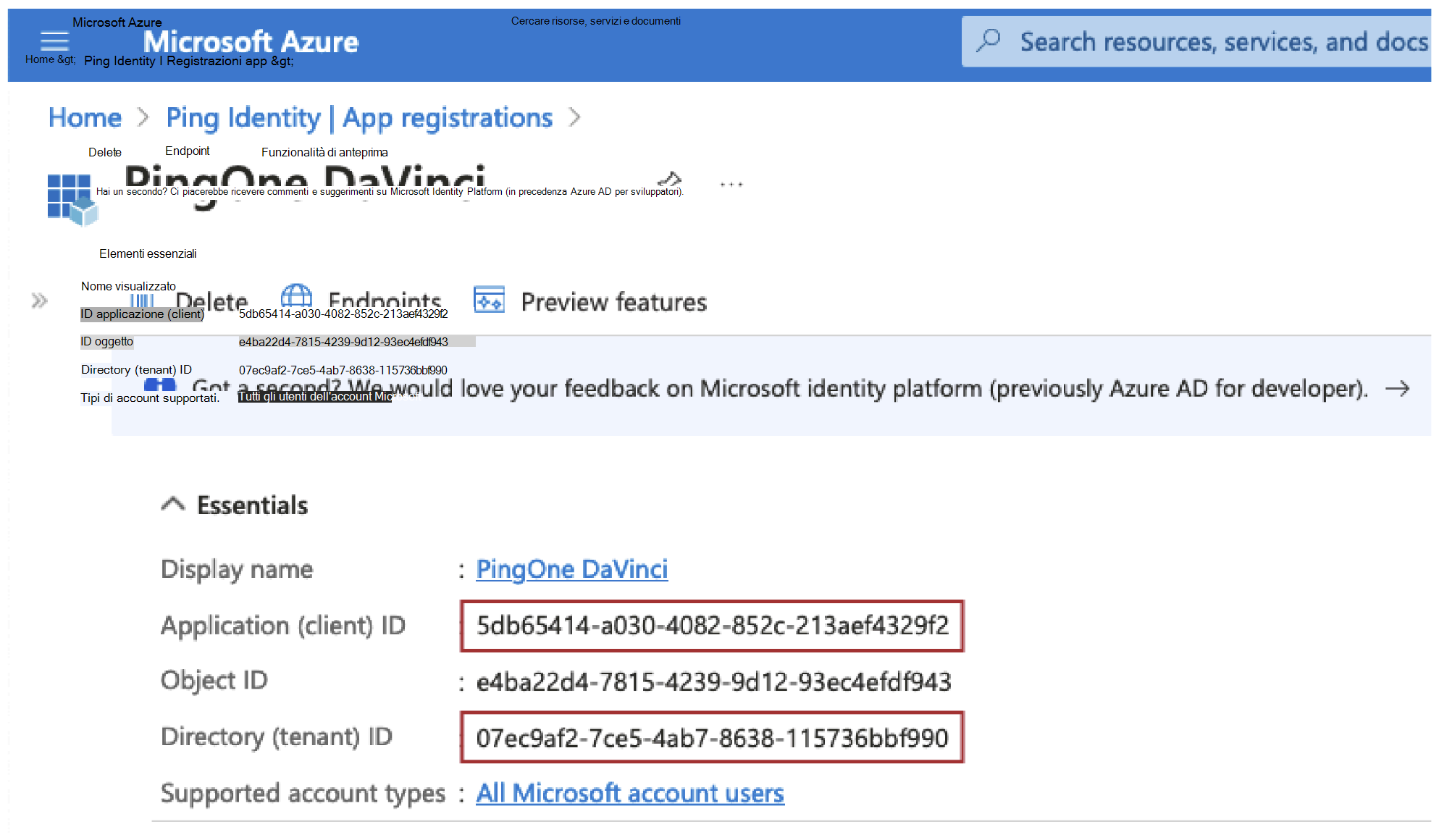Click the search resources input field

1195,41
